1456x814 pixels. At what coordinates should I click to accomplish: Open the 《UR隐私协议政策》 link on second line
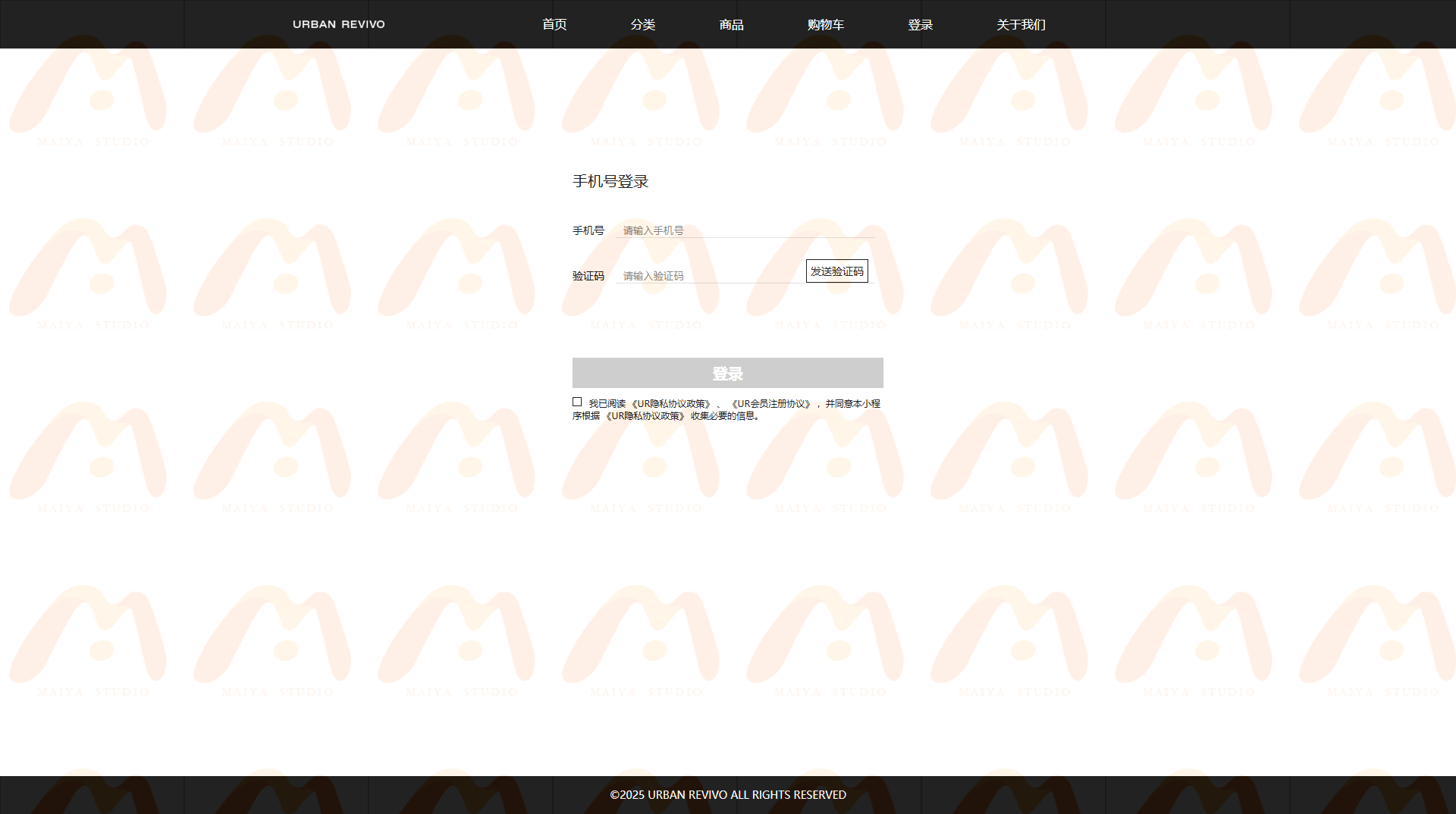click(x=645, y=416)
